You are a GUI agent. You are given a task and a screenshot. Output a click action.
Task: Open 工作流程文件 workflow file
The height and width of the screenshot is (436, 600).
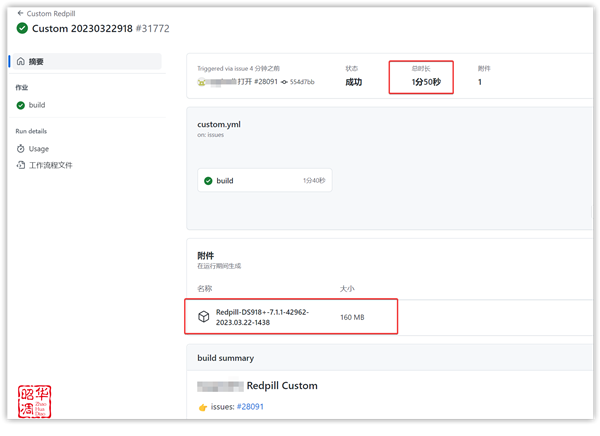51,165
